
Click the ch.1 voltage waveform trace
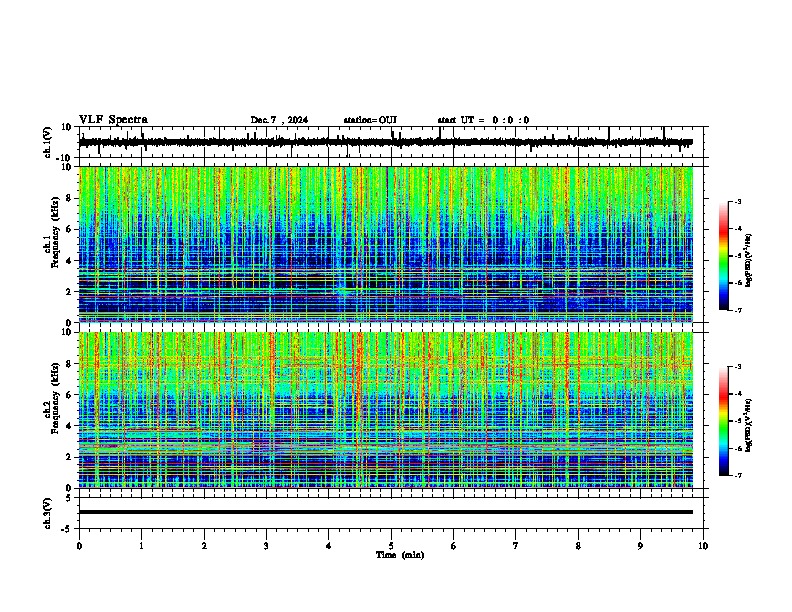[x=386, y=142]
